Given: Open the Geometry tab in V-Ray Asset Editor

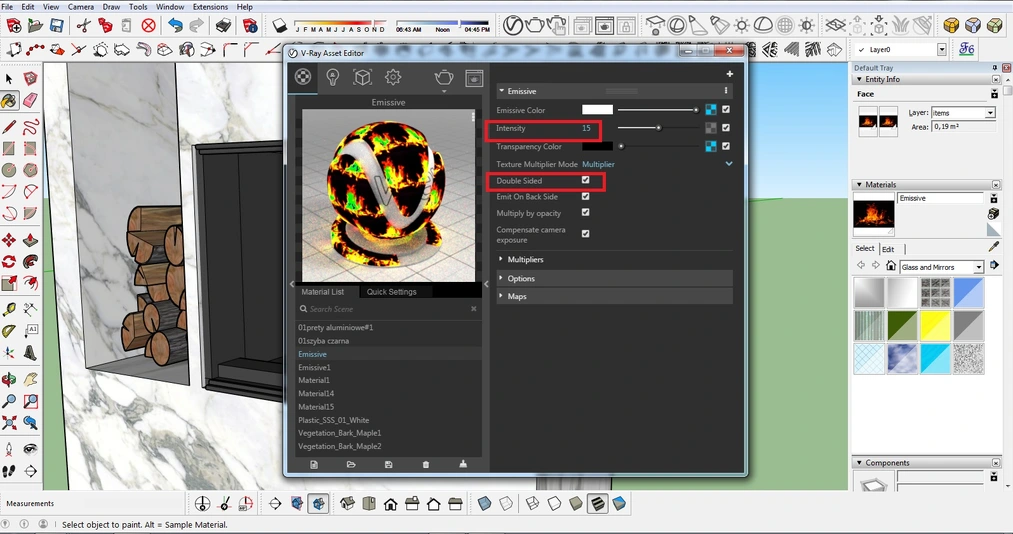Looking at the screenshot, I should [x=362, y=77].
